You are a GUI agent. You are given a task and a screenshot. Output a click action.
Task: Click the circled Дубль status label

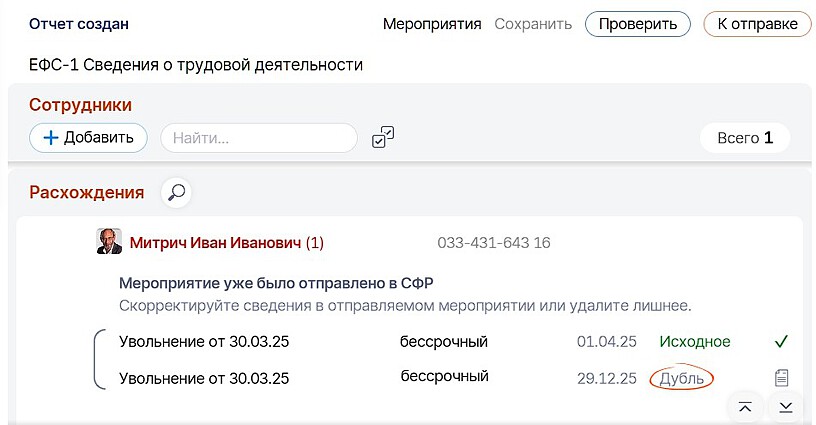[x=682, y=378]
